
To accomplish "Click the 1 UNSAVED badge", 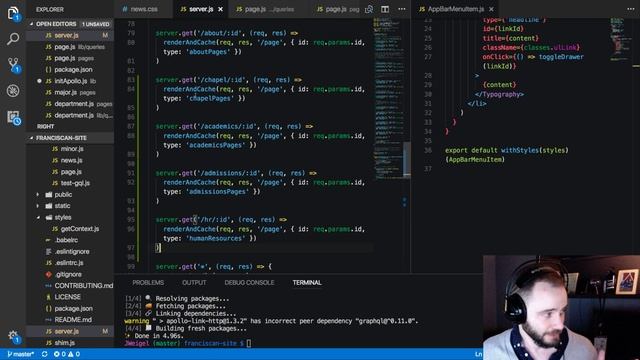I will 96,24.
